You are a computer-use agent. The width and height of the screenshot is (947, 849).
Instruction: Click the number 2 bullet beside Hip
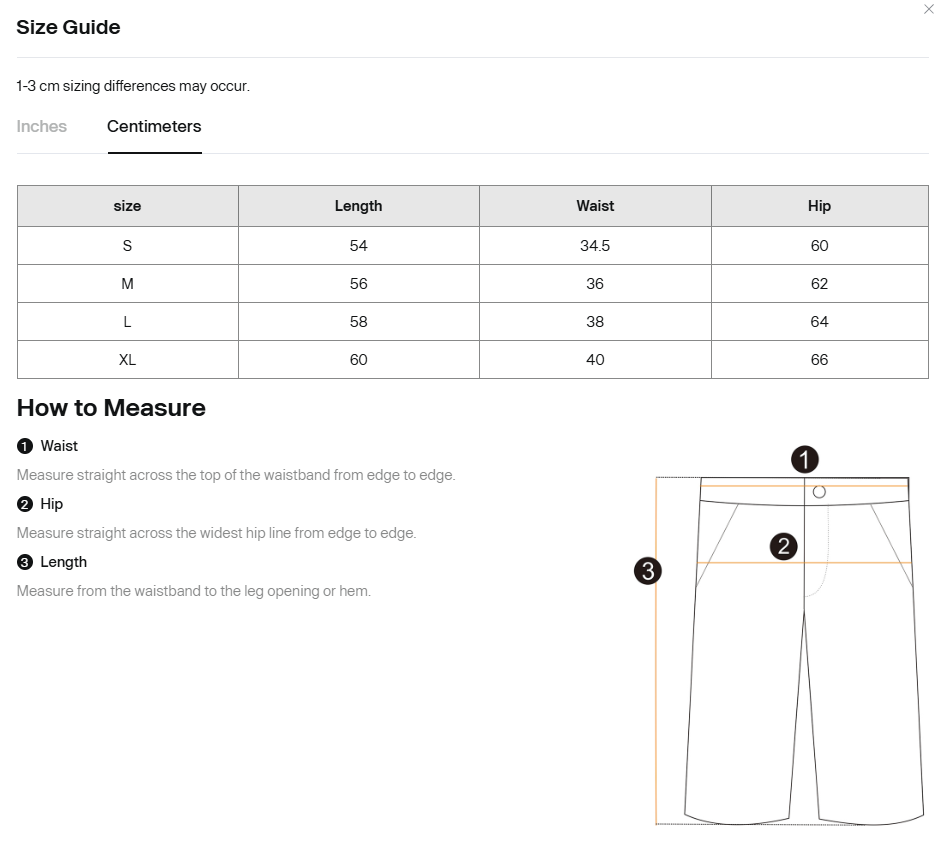click(x=25, y=504)
